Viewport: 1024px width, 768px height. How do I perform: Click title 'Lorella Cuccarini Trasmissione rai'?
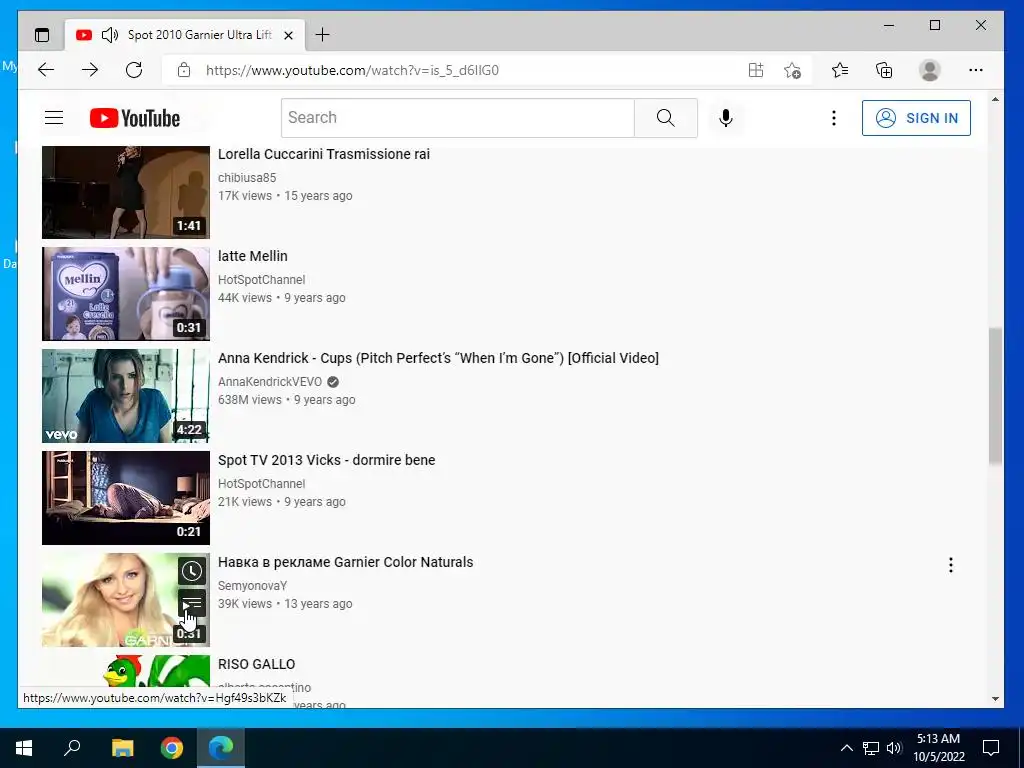pos(324,155)
